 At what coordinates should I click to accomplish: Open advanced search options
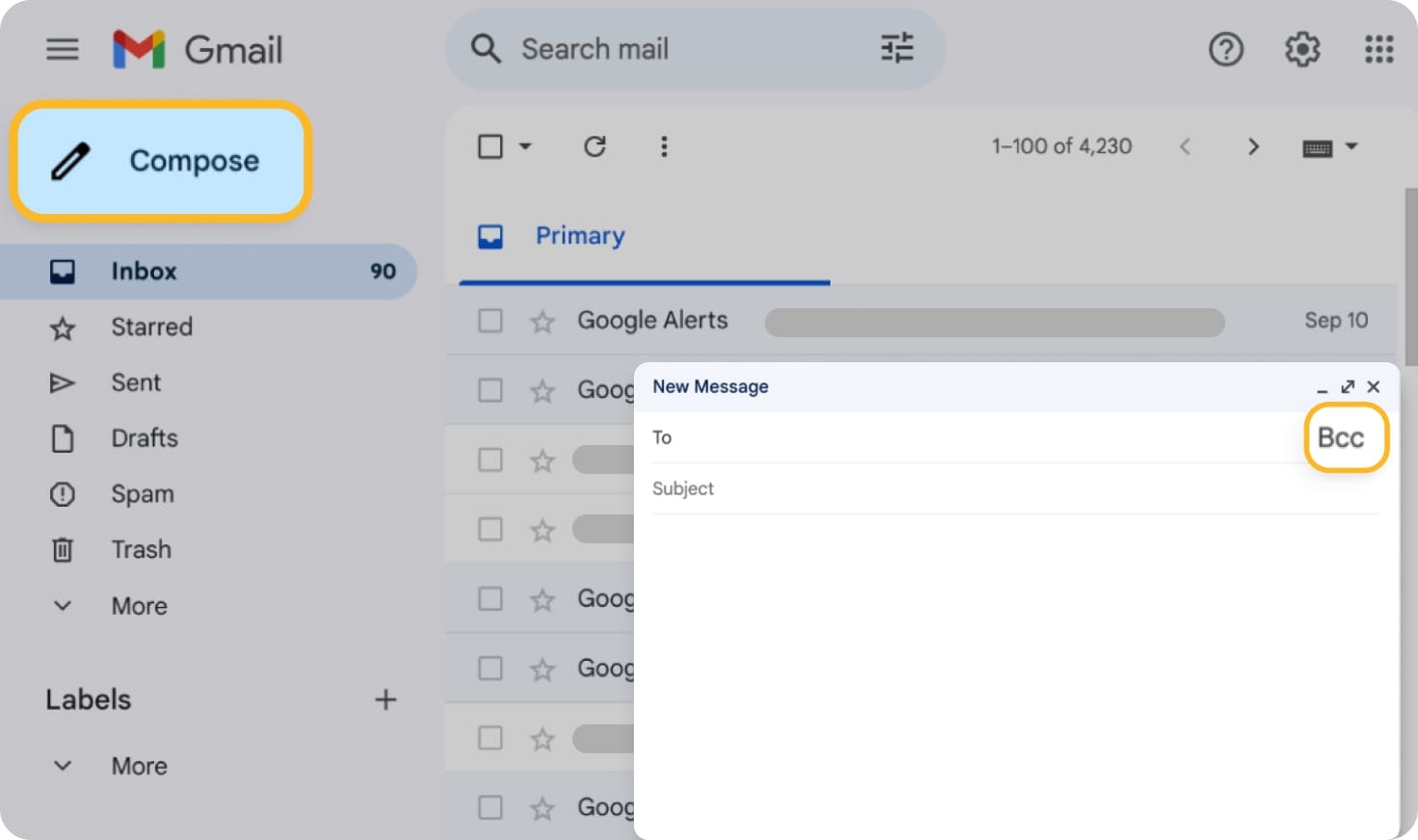896,48
